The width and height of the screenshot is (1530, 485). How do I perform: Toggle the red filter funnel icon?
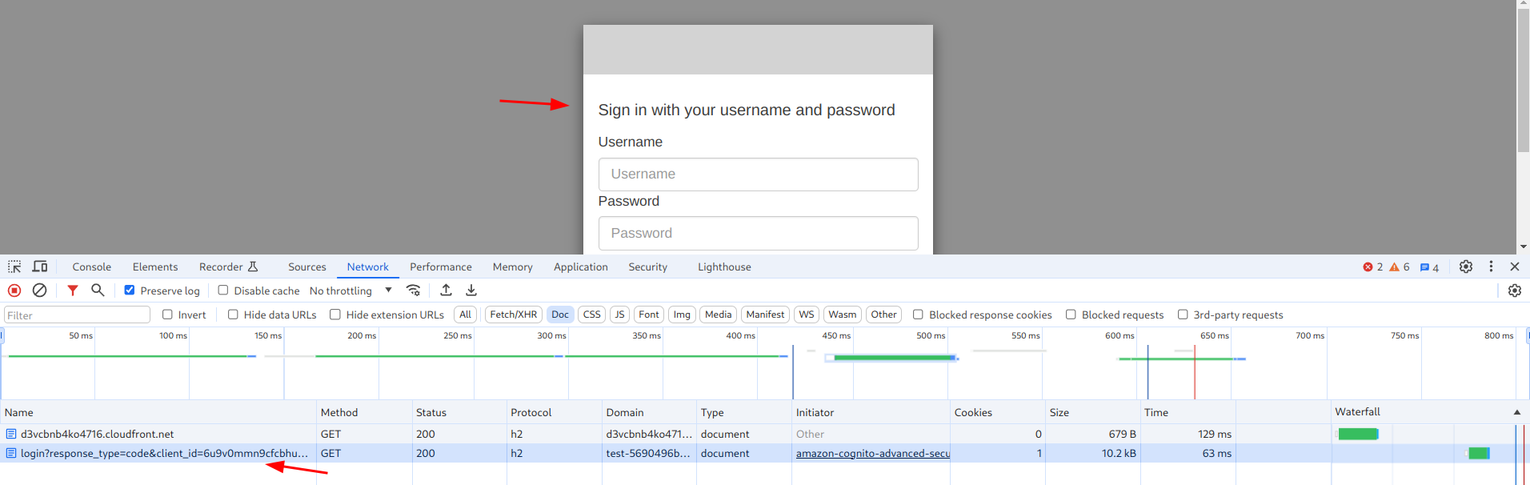(x=72, y=291)
